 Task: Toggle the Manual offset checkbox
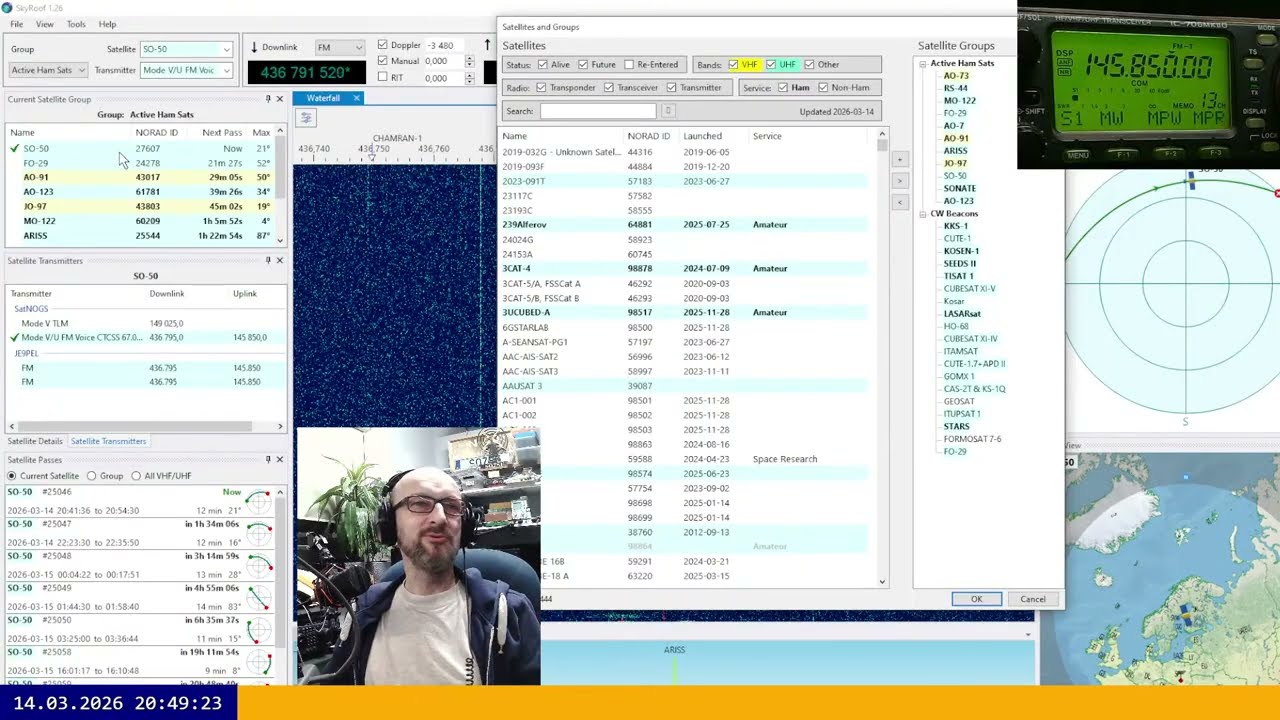click(382, 61)
